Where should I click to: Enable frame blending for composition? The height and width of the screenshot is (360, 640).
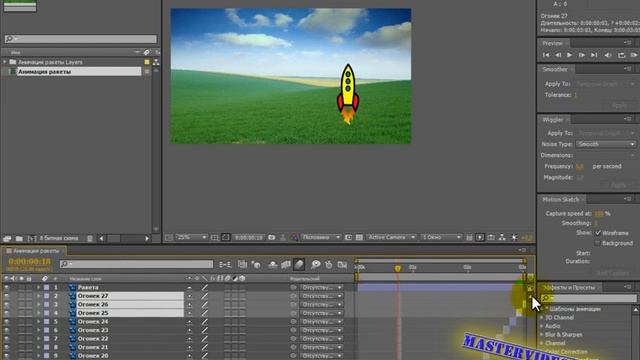[x=286, y=264]
